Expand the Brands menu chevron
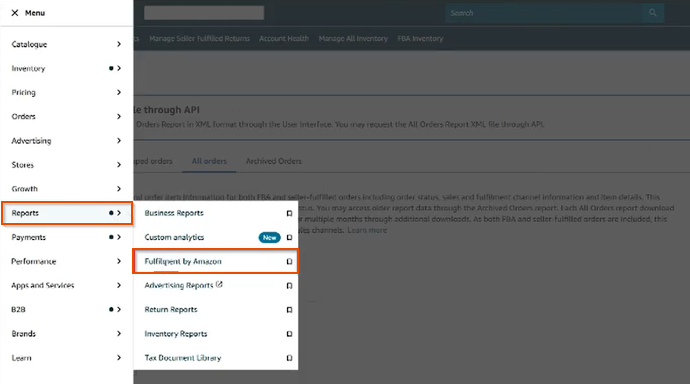Screen dimensions: 690x384 (x=119, y=334)
